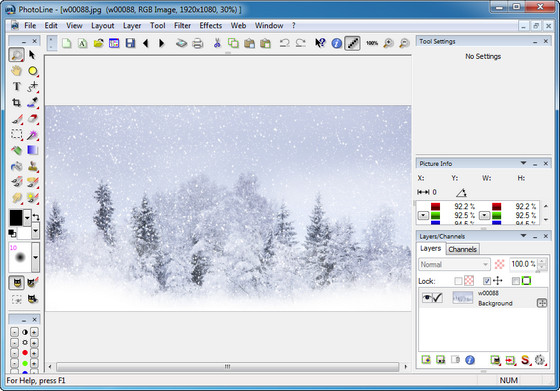Go to the previous picture arrow
Image resolution: width=560 pixels, height=391 pixels.
[145, 43]
